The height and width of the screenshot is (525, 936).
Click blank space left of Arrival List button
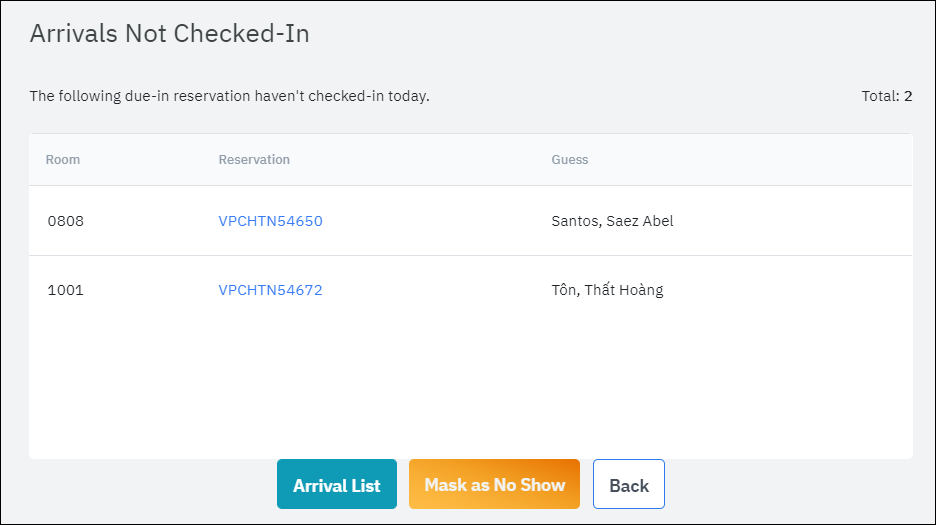150,485
